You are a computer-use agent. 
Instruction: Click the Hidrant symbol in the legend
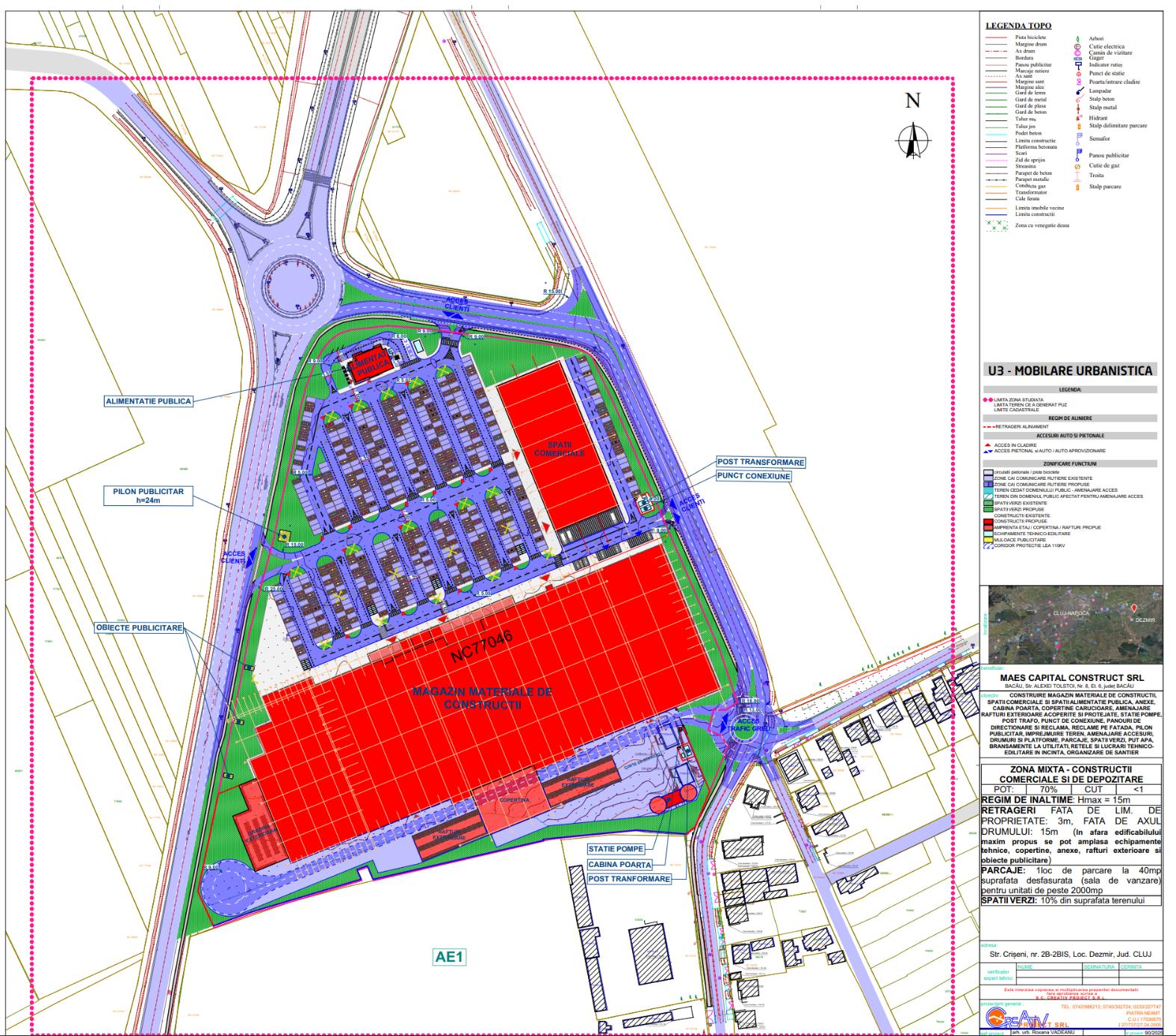click(1078, 117)
